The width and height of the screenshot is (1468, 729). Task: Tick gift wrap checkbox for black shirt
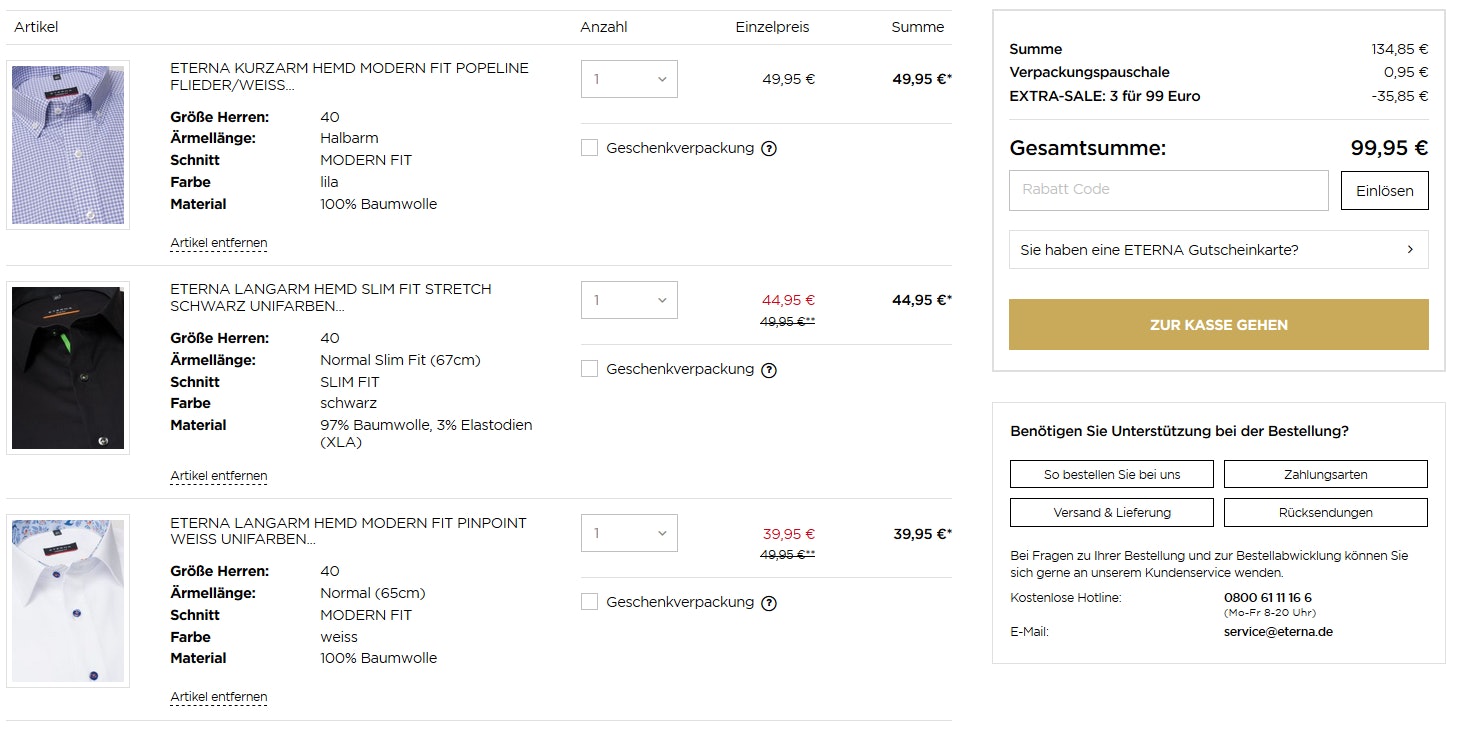click(590, 369)
